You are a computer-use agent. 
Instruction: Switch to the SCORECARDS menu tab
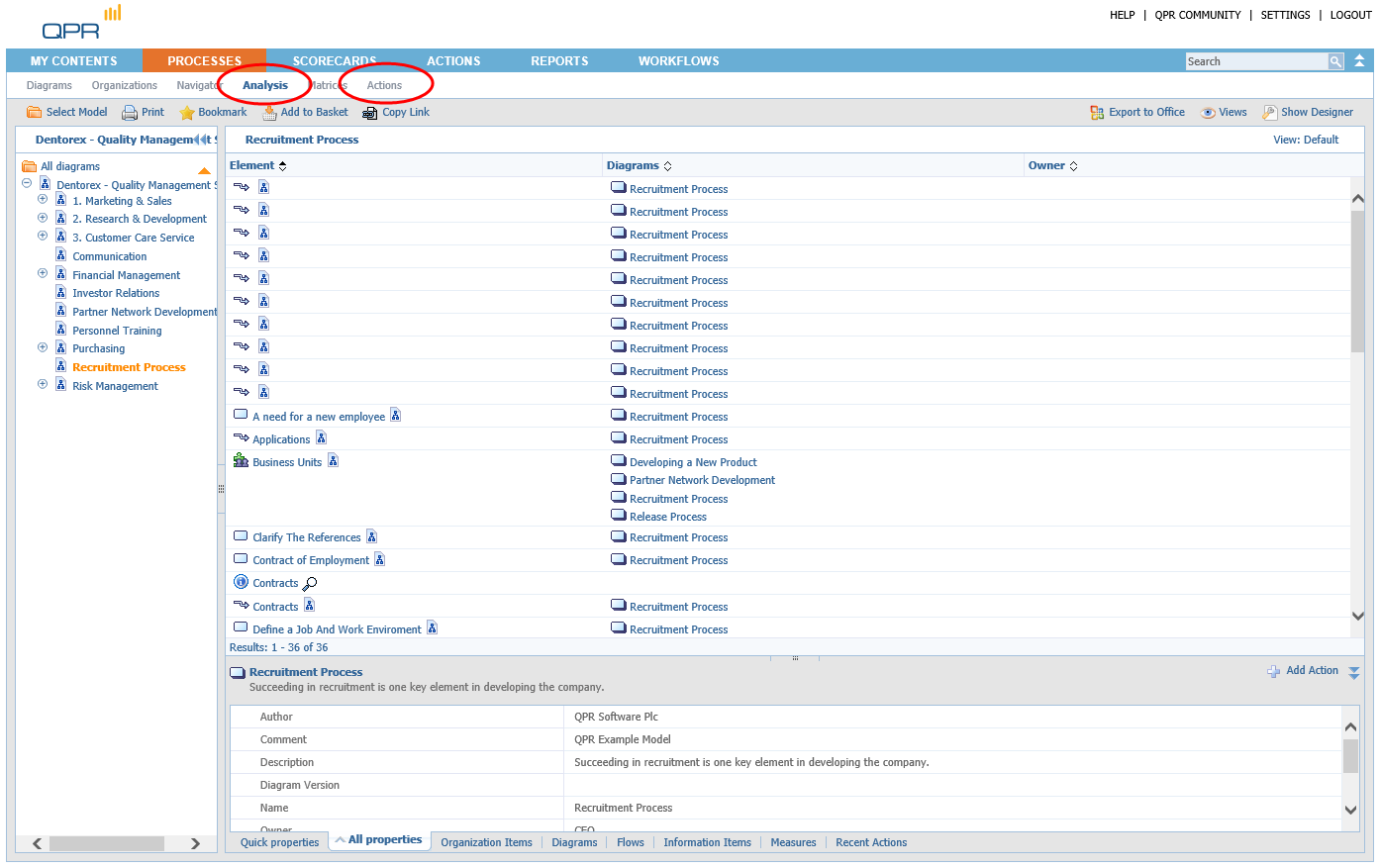(335, 60)
